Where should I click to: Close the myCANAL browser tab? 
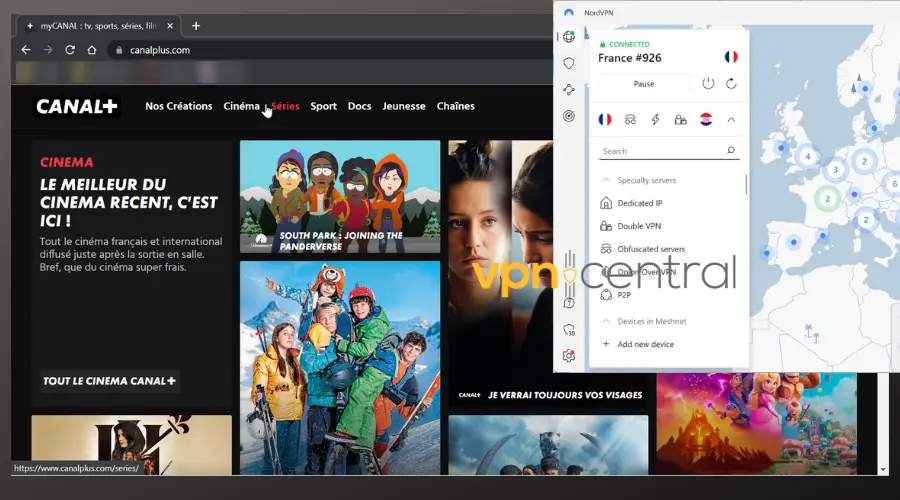pos(170,26)
